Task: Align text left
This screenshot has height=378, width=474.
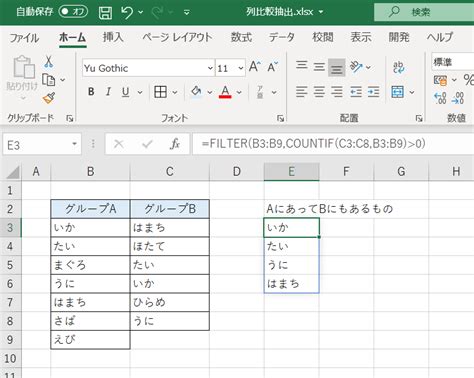Action: [x=302, y=92]
